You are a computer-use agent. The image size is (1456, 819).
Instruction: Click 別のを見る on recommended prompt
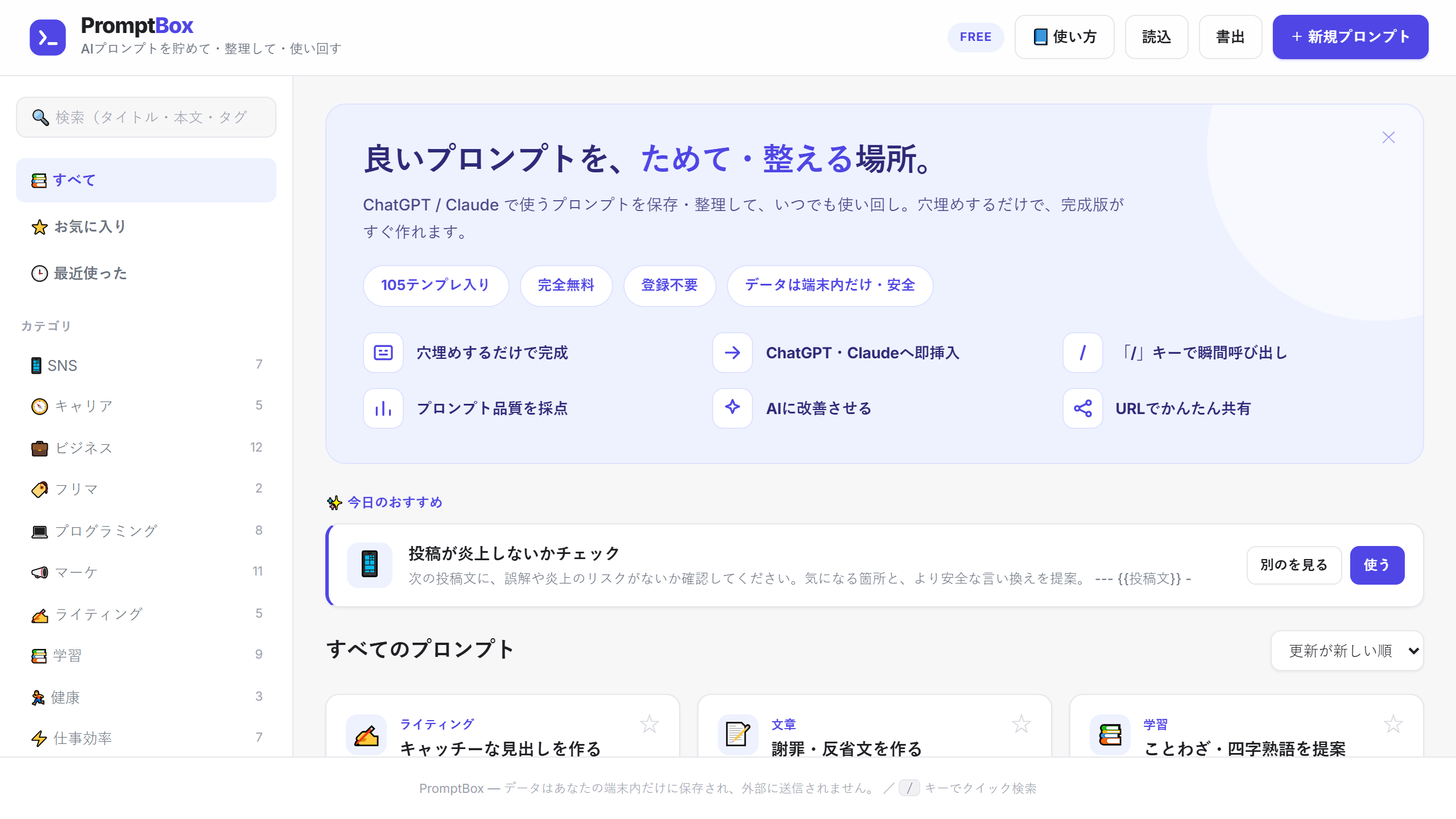[x=1294, y=565]
